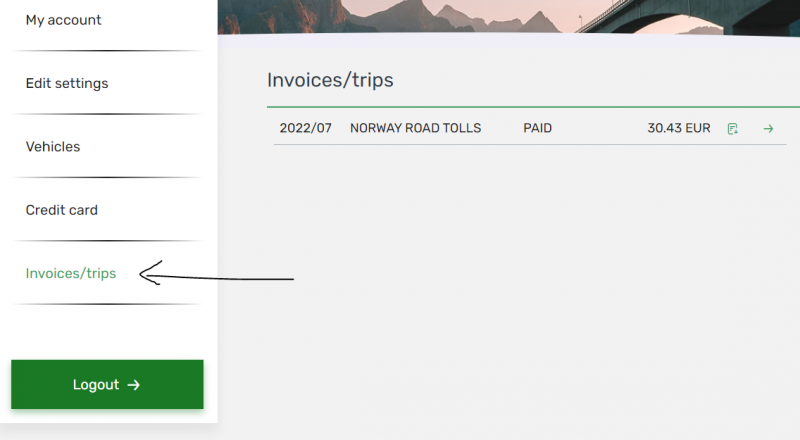
Task: Select Credit card in sidebar
Action: (62, 210)
